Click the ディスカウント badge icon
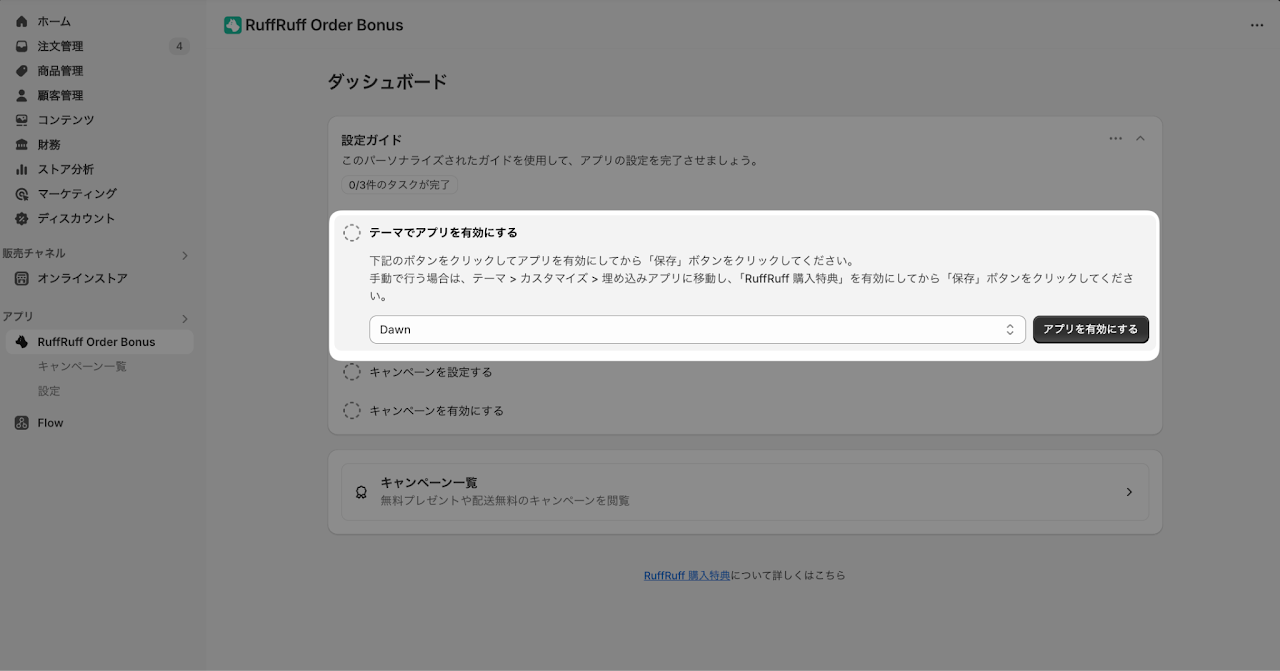1280x671 pixels. pos(22,218)
